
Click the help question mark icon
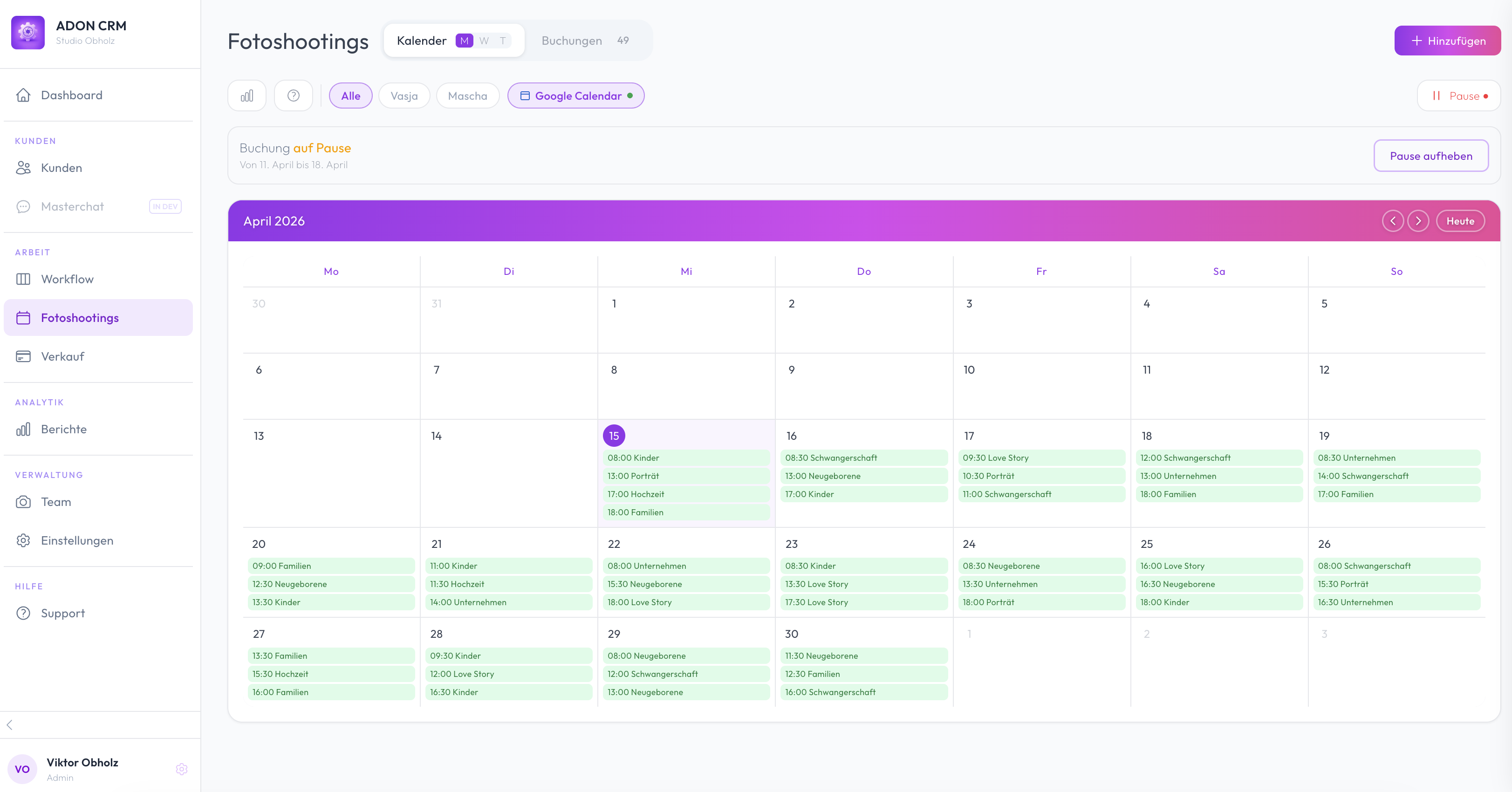pyautogui.click(x=294, y=95)
